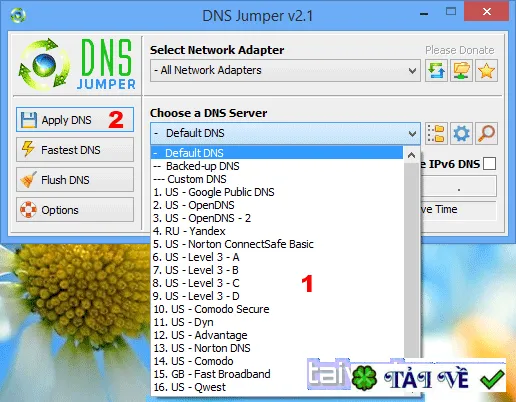Choose 2. US - OpenDNS
The width and height of the screenshot is (516, 402).
(277, 205)
